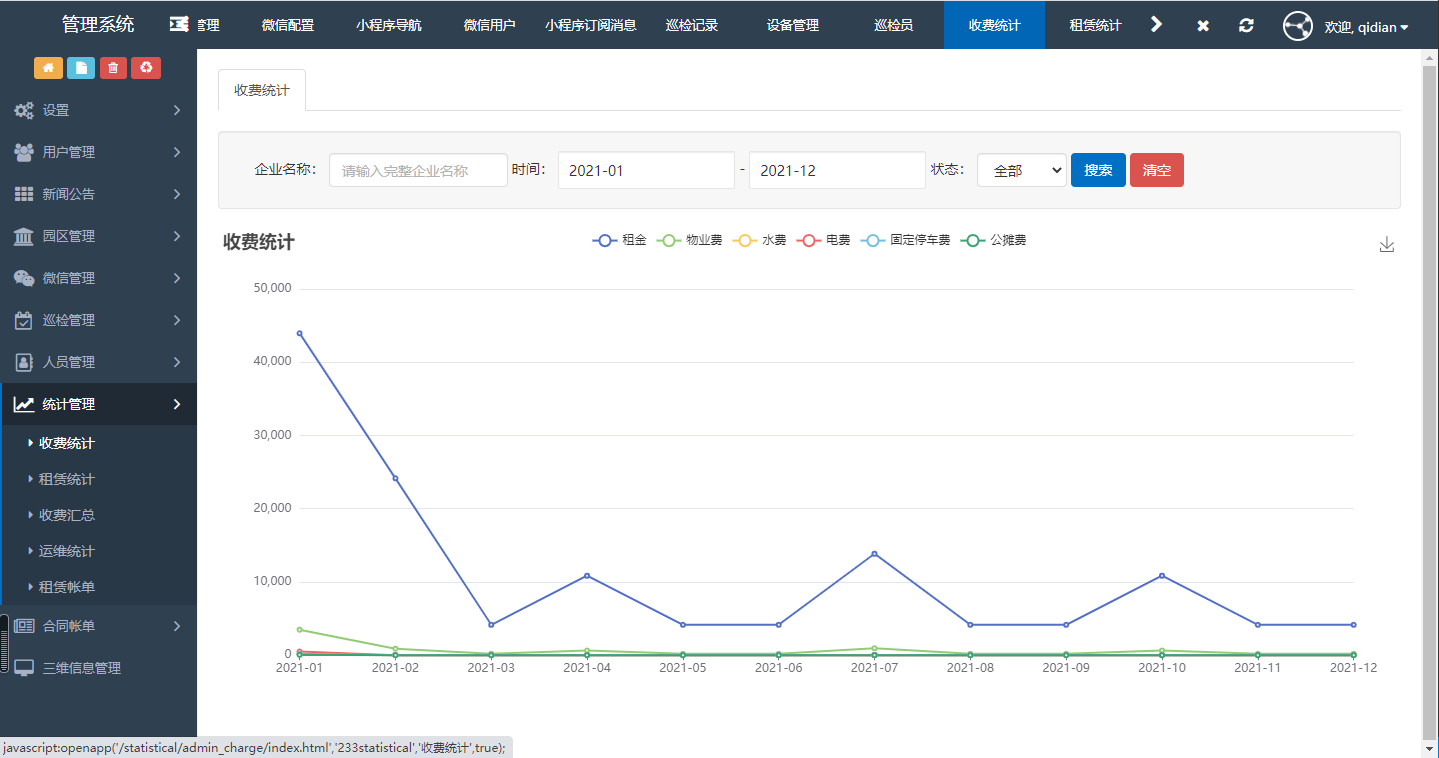
Task: Toggle the 物业费 series in the legend
Action: coord(691,241)
